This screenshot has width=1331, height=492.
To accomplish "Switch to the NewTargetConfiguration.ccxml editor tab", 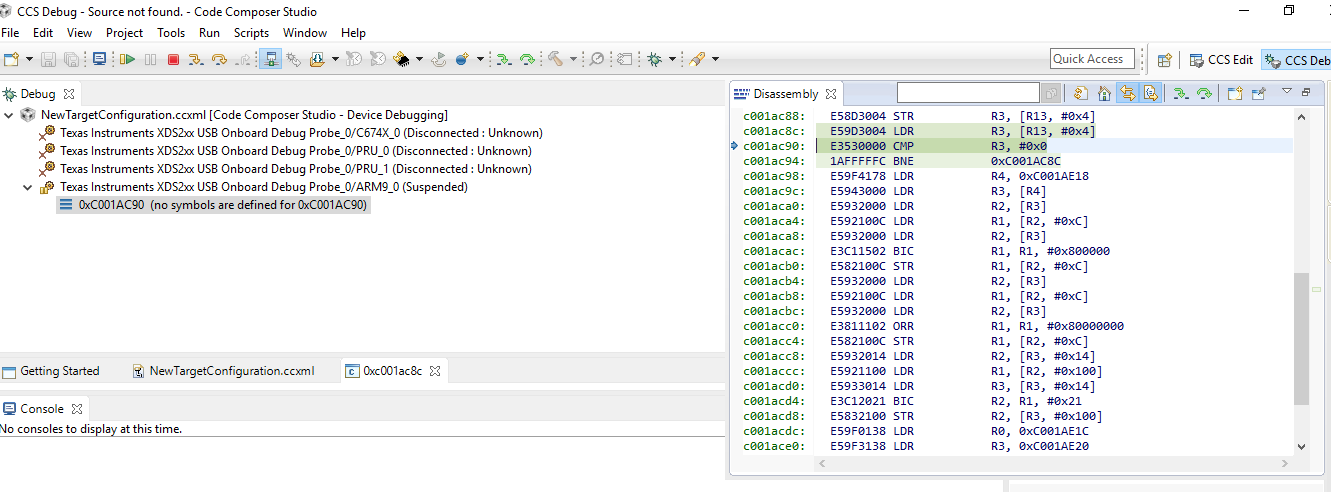I will [224, 371].
